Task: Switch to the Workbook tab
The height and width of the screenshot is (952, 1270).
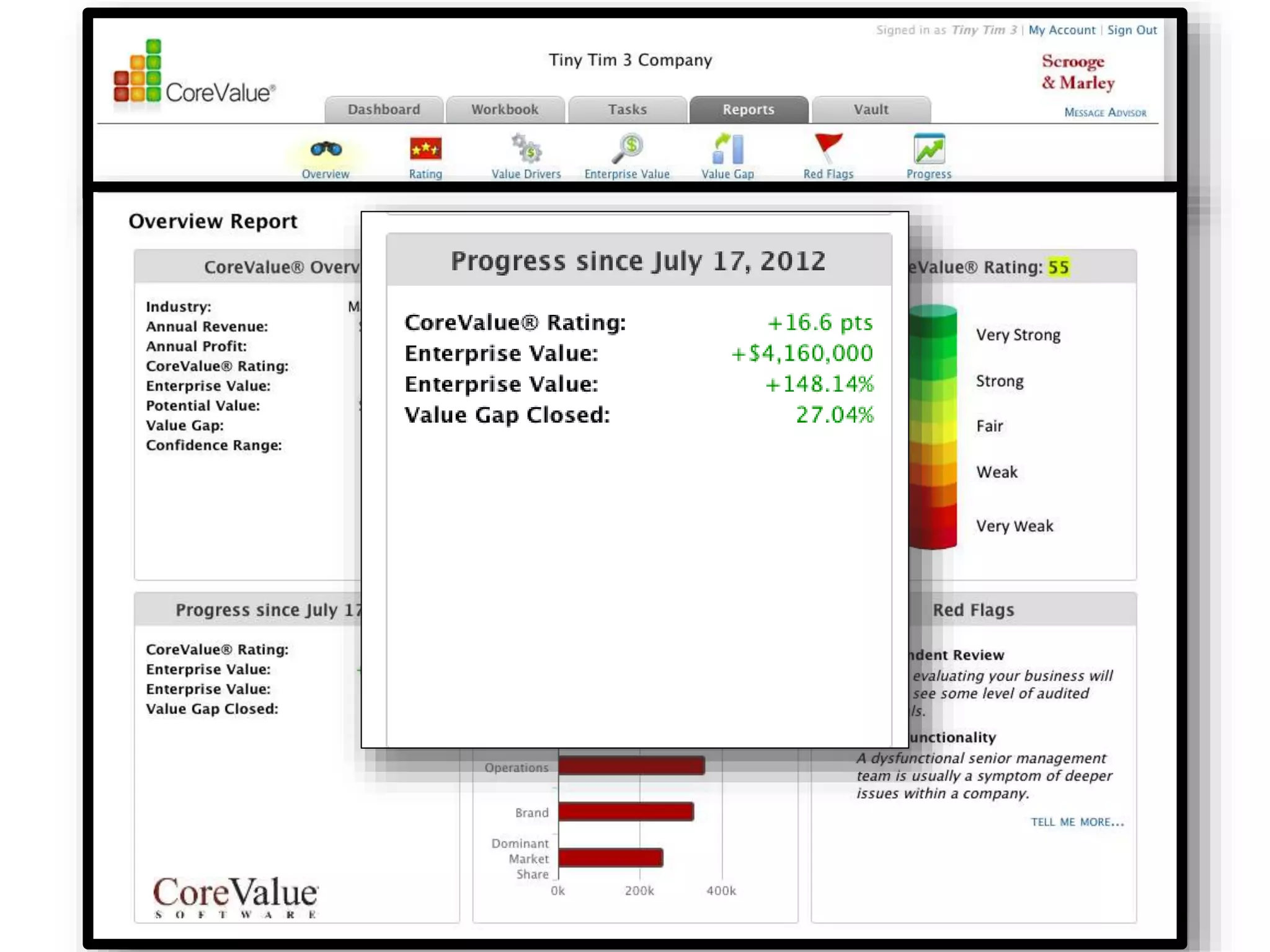Action: (505, 110)
